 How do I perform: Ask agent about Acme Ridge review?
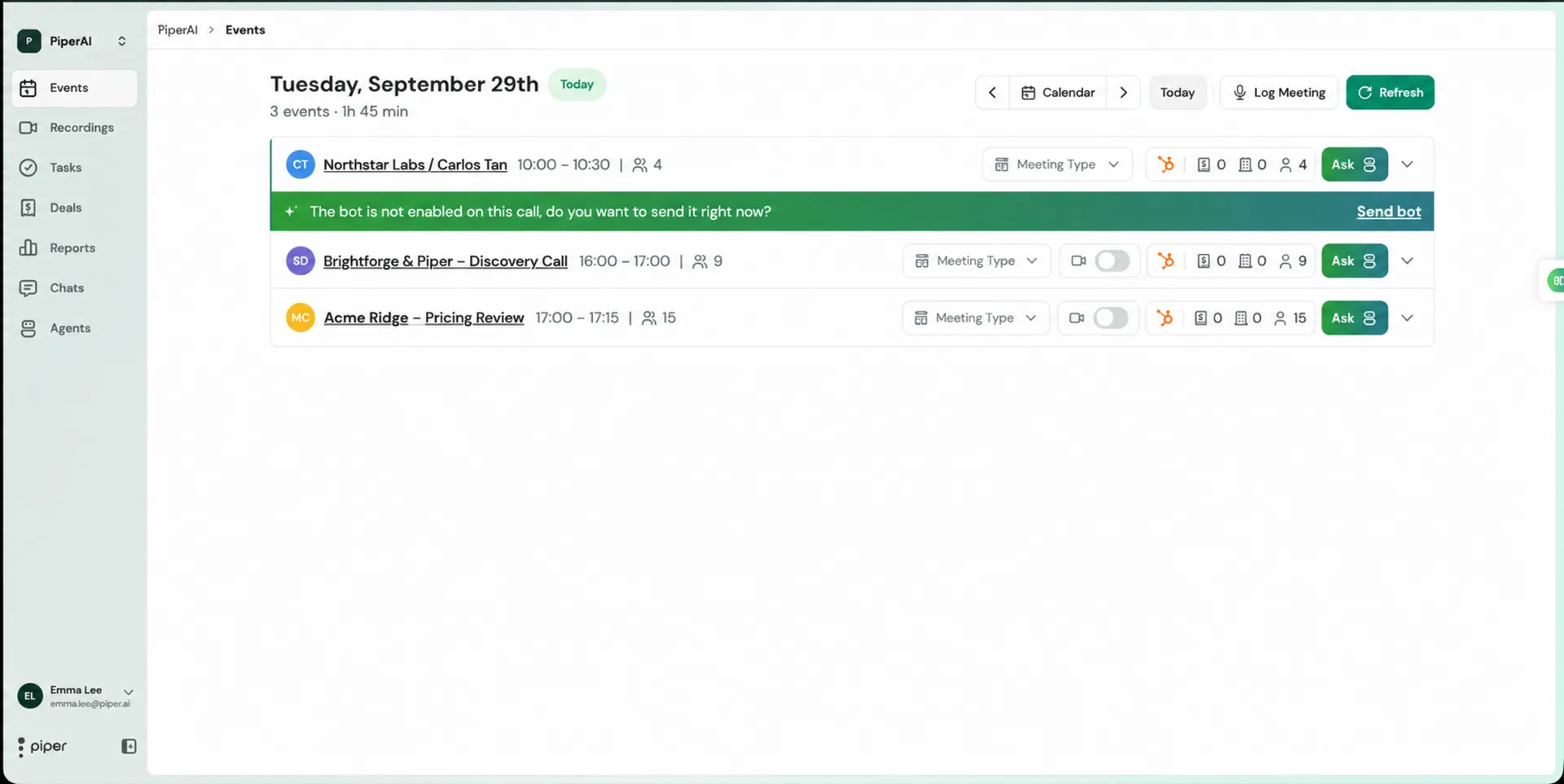1354,318
